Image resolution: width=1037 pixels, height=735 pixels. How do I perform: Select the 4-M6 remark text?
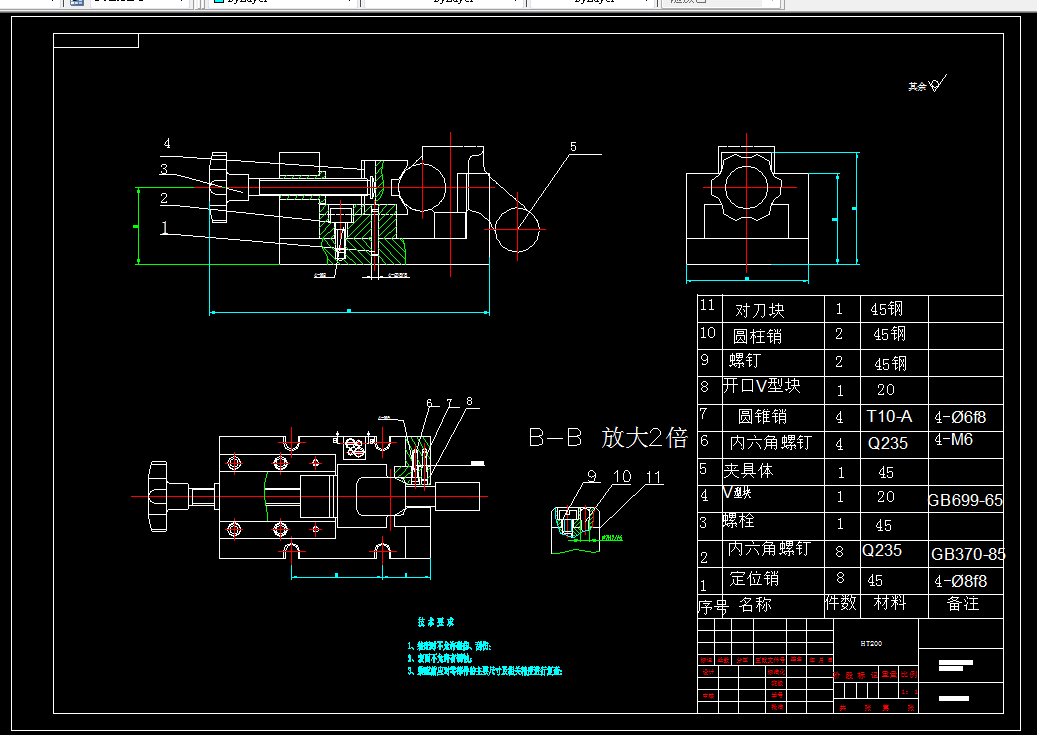click(953, 439)
